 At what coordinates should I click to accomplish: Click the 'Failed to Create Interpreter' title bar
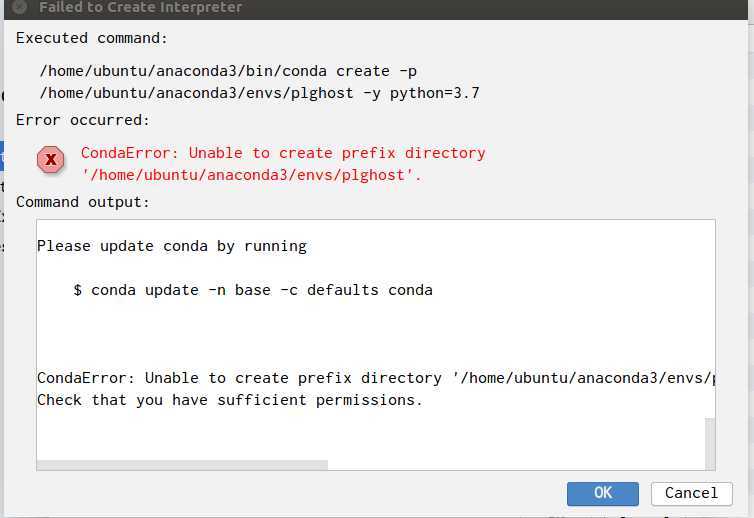375,8
